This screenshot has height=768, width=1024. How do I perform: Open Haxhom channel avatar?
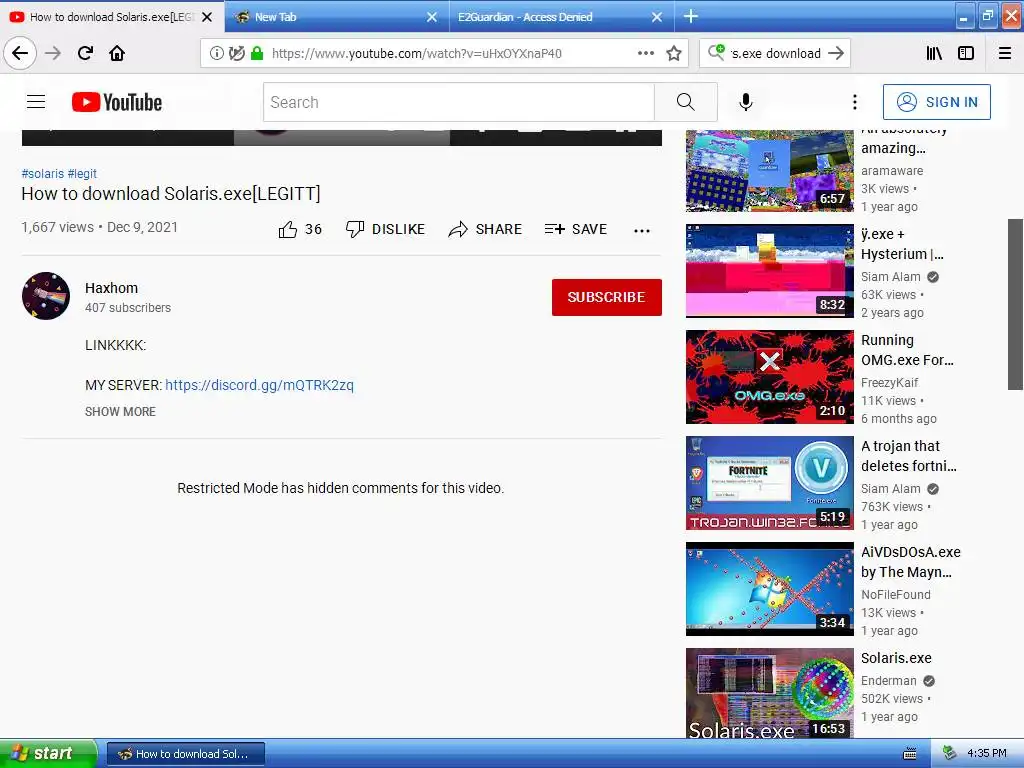(46, 296)
